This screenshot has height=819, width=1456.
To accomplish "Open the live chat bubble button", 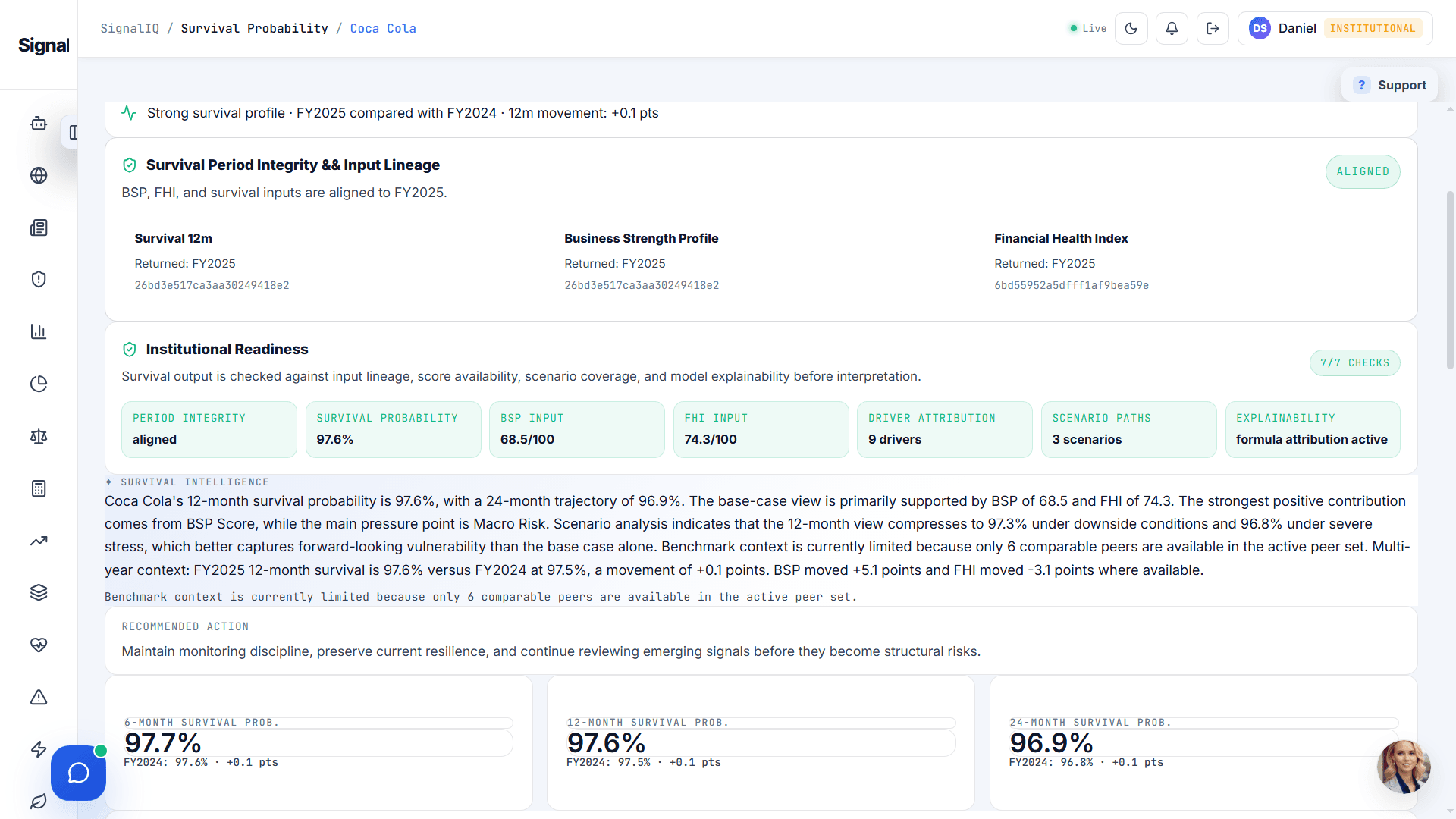I will point(78,773).
